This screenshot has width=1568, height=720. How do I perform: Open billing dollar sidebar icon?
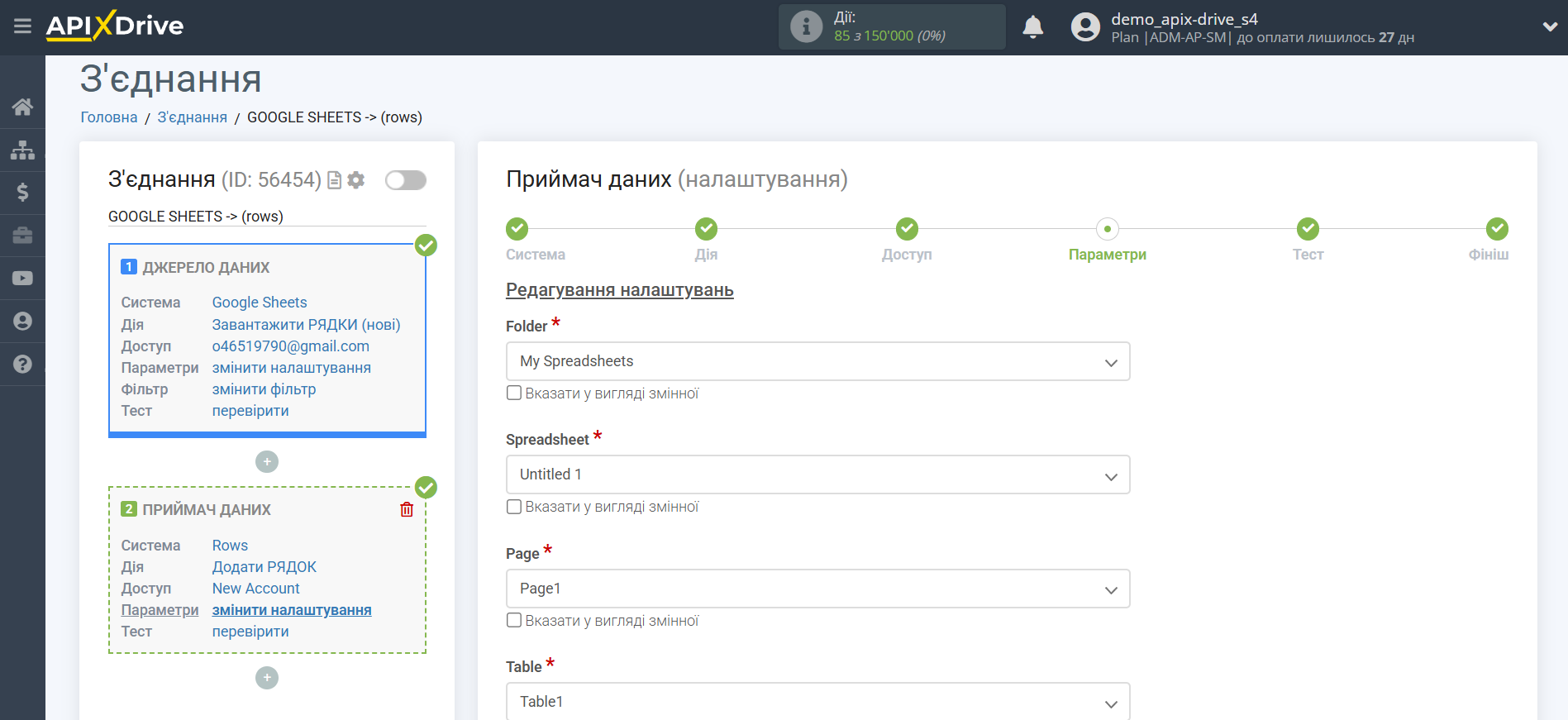pos(22,193)
